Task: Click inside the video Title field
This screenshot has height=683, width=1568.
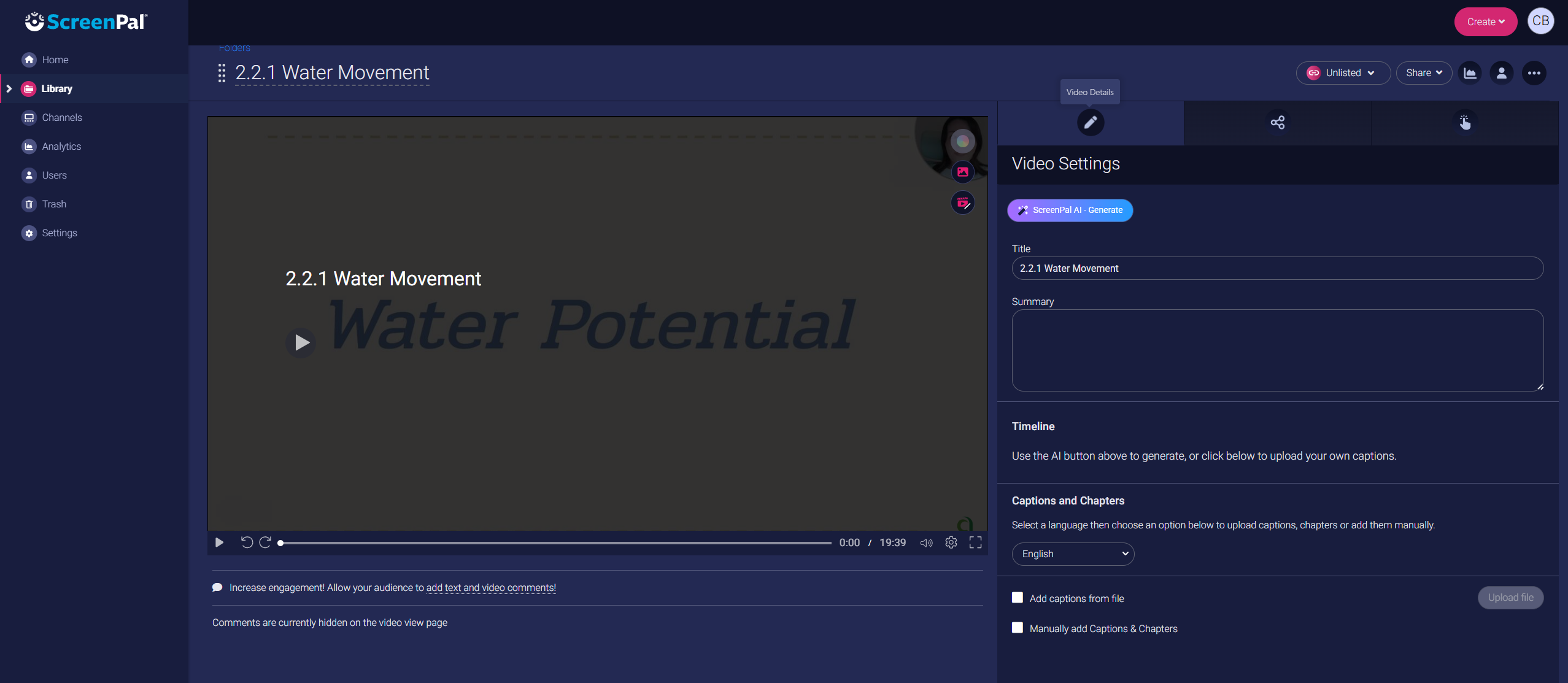Action: (x=1276, y=268)
